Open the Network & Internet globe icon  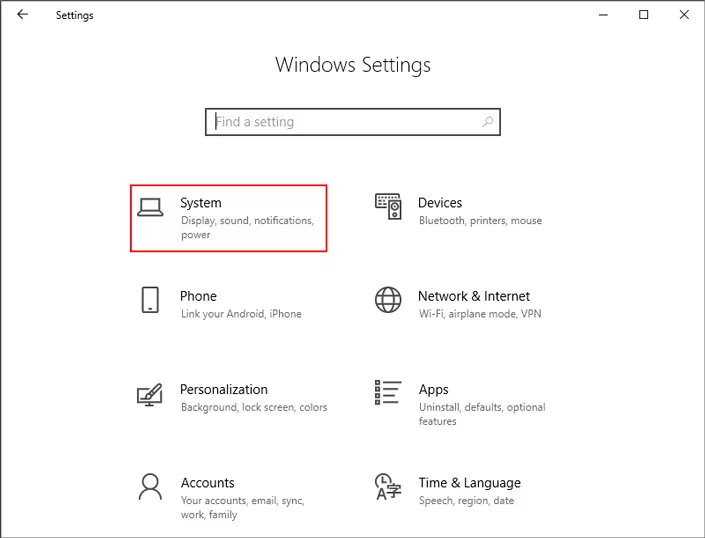pos(388,300)
